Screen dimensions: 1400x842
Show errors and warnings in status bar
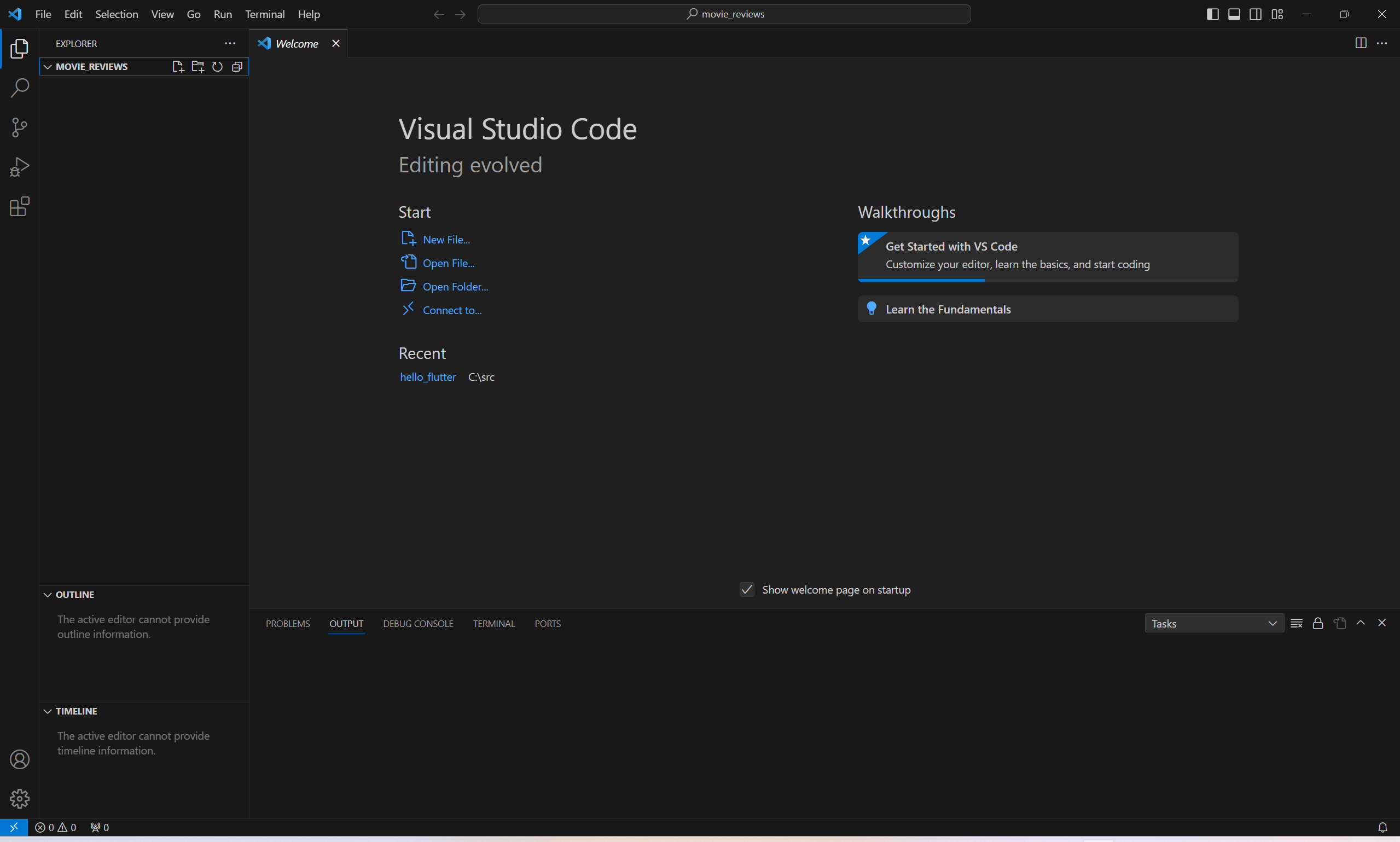coord(56,827)
